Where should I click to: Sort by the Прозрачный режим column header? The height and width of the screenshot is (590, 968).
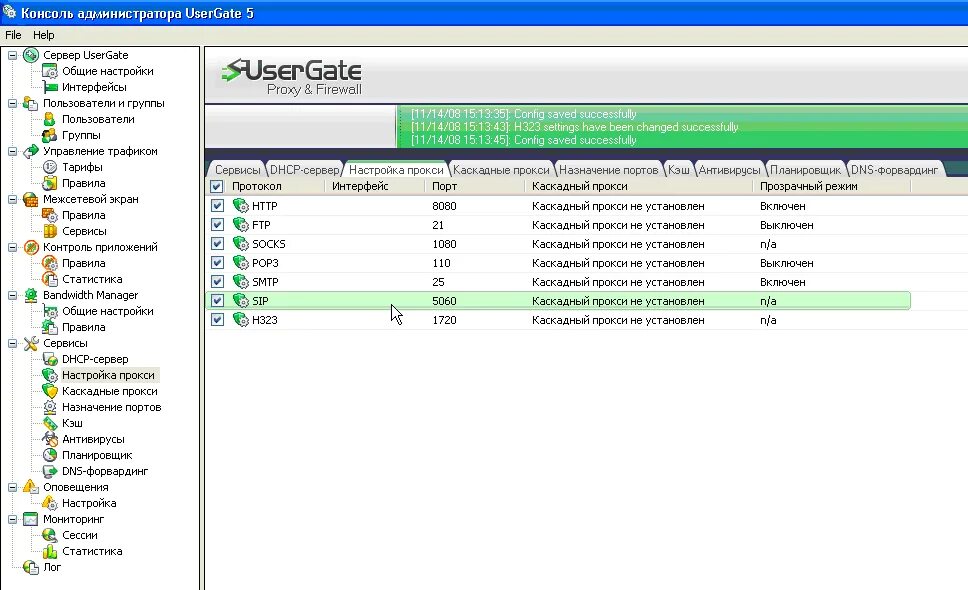(832, 186)
